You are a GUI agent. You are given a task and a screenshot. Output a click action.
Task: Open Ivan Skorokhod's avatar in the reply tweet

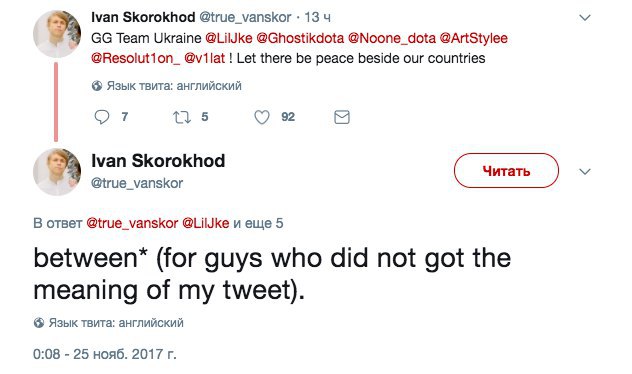click(x=56, y=172)
